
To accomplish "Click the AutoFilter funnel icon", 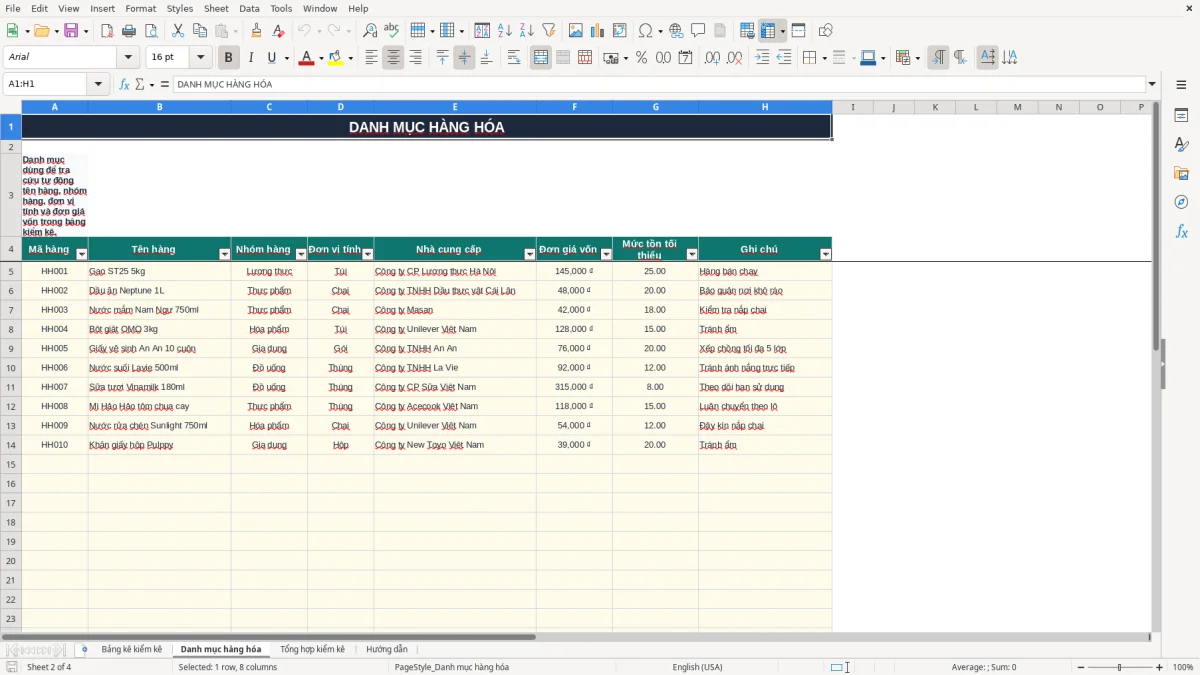I will 548,31.
